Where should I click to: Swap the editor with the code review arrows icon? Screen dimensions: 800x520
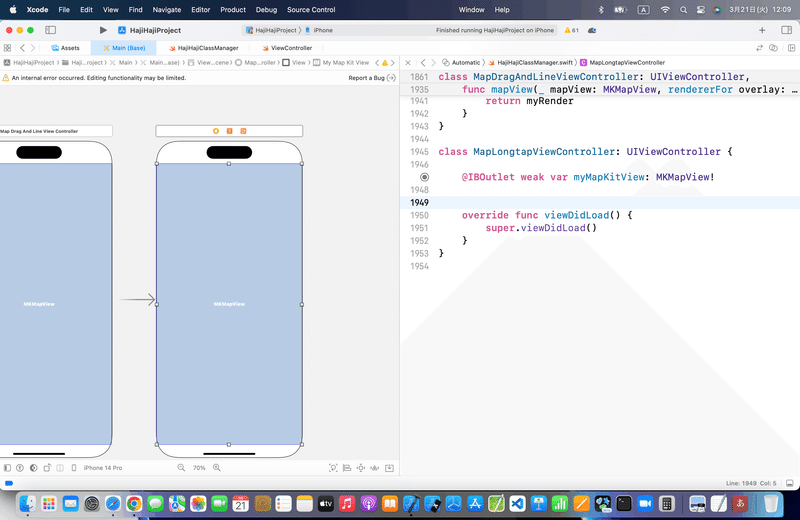click(759, 48)
